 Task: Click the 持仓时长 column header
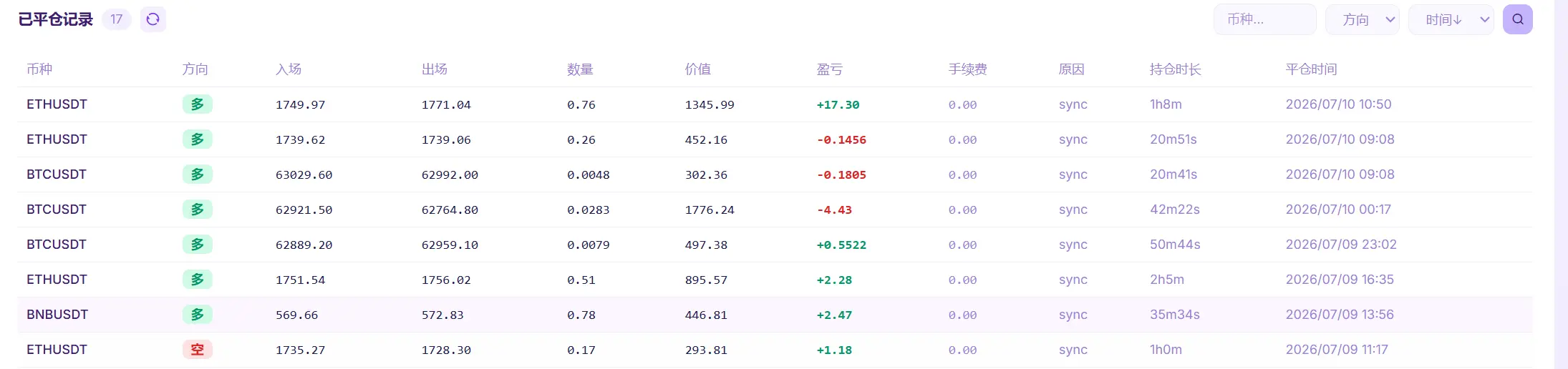[x=1175, y=69]
